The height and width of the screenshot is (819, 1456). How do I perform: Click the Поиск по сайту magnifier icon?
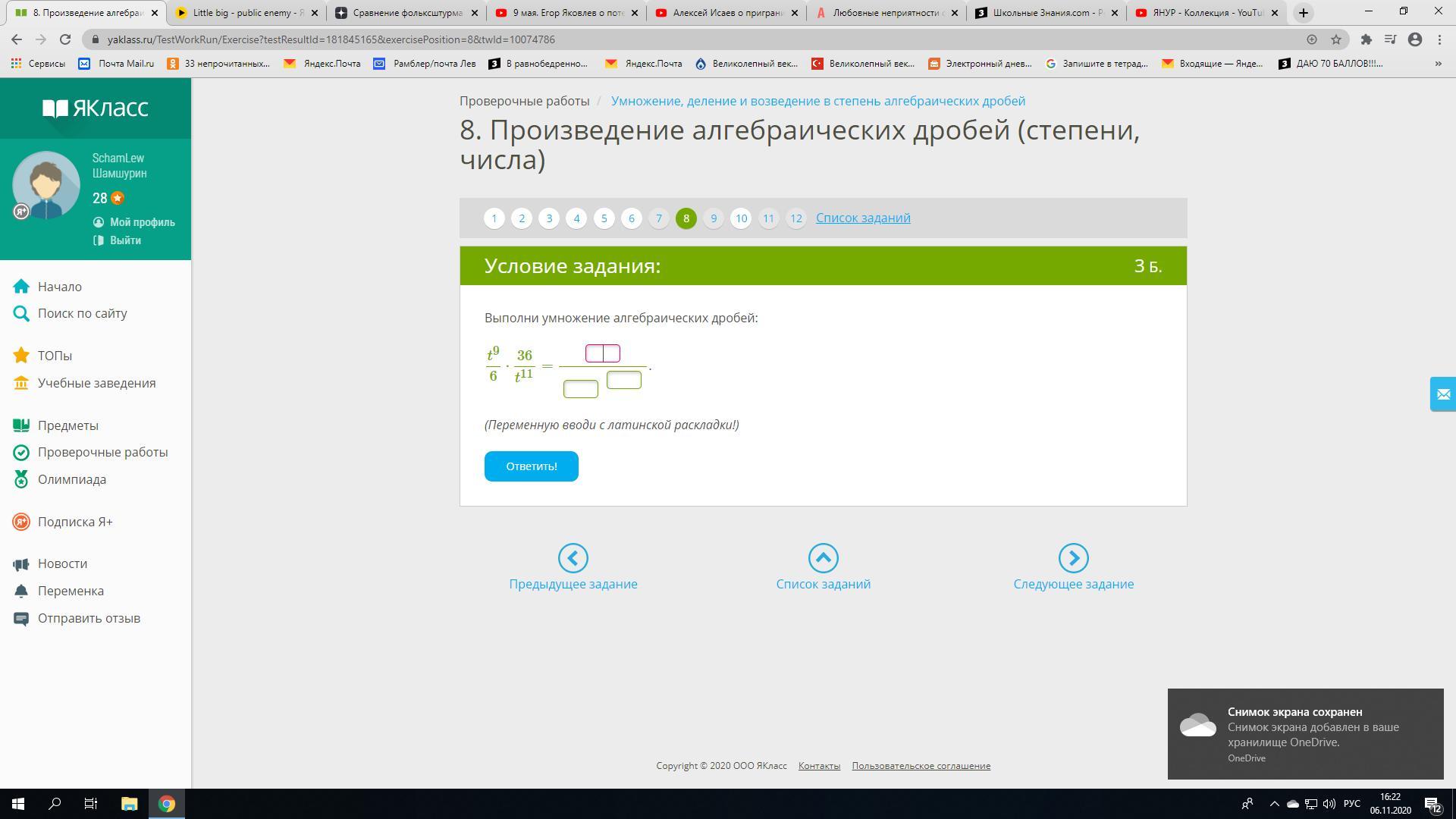[x=21, y=313]
